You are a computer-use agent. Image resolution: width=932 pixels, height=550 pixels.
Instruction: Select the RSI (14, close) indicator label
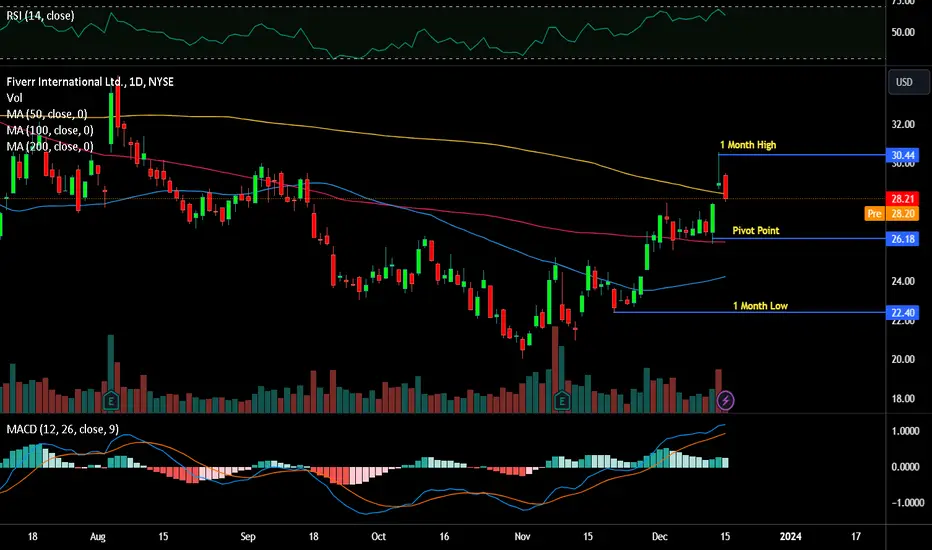click(40, 16)
